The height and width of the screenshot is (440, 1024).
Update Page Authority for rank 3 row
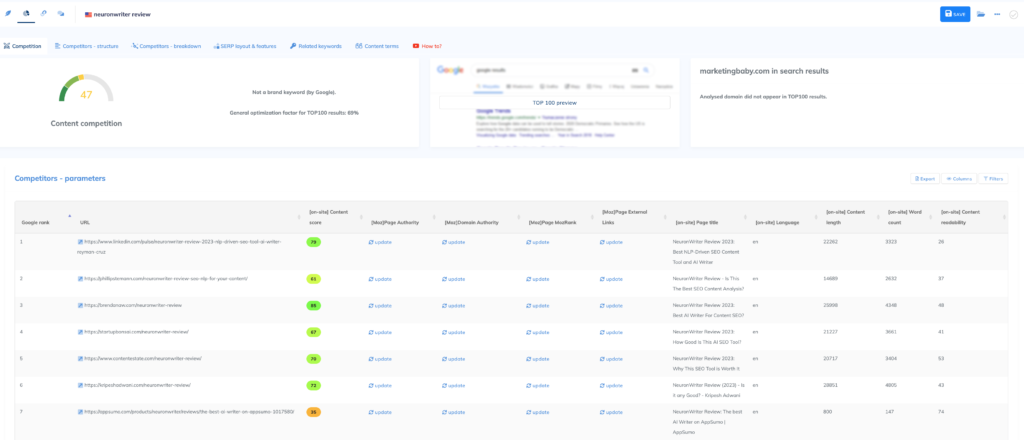click(x=380, y=306)
